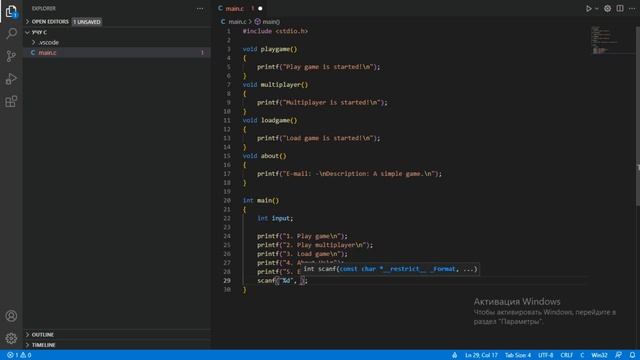This screenshot has width=640, height=360.
Task: Click feedback icon in status bar
Action: coord(618,355)
